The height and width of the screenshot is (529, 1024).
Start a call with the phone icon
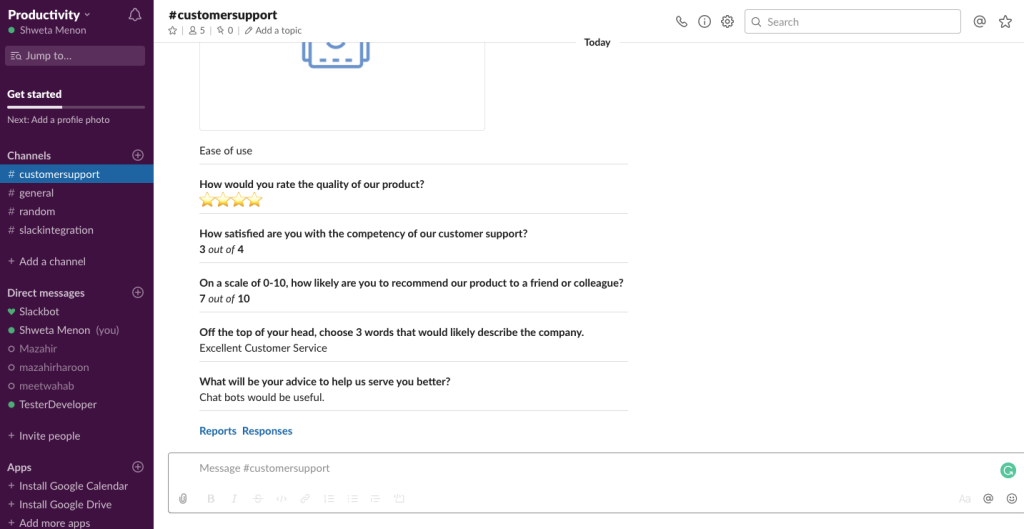682,22
